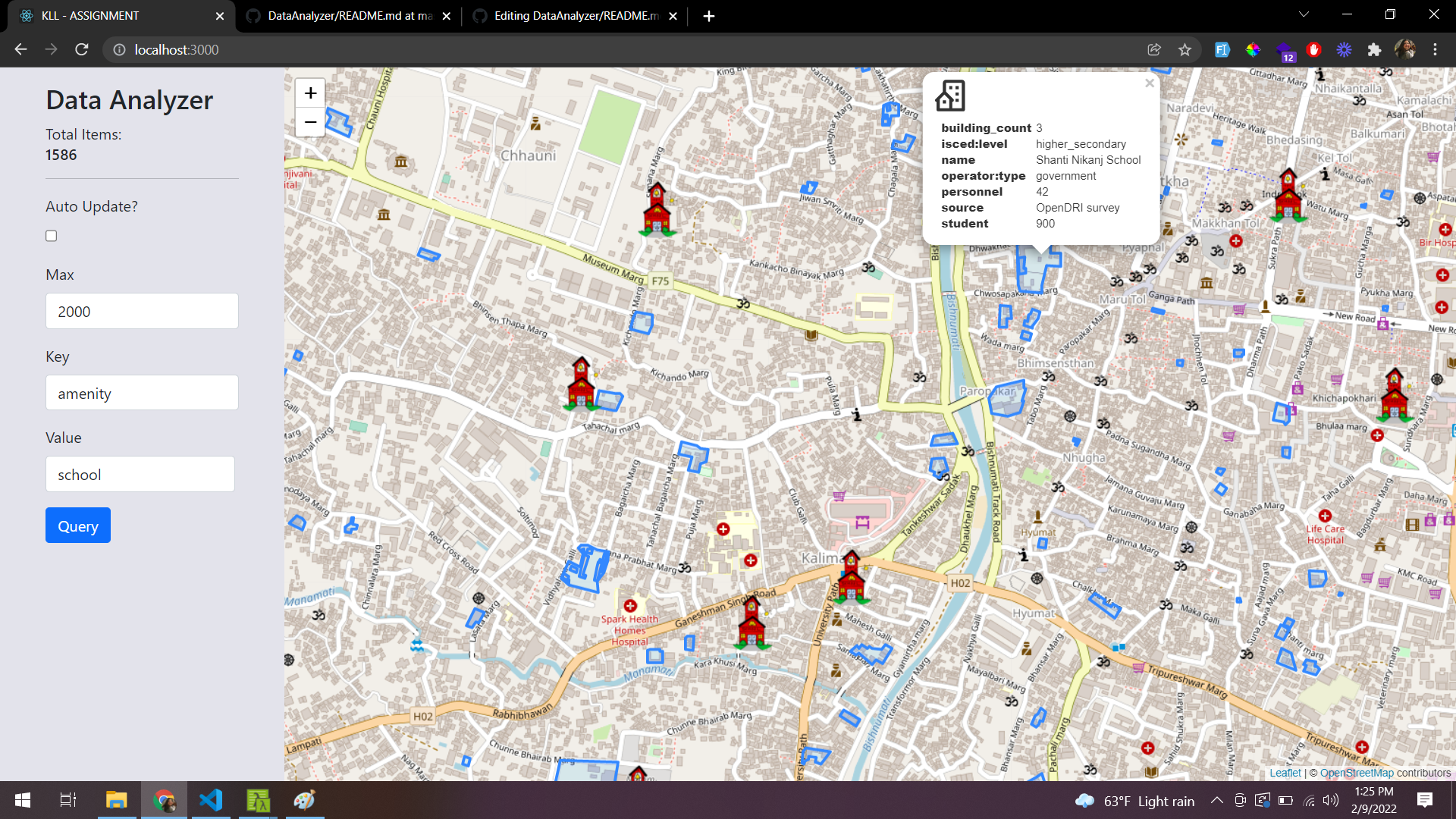Switch to the Editing DataAnalyzer/README tab
This screenshot has width=1456, height=819.
pyautogui.click(x=576, y=16)
